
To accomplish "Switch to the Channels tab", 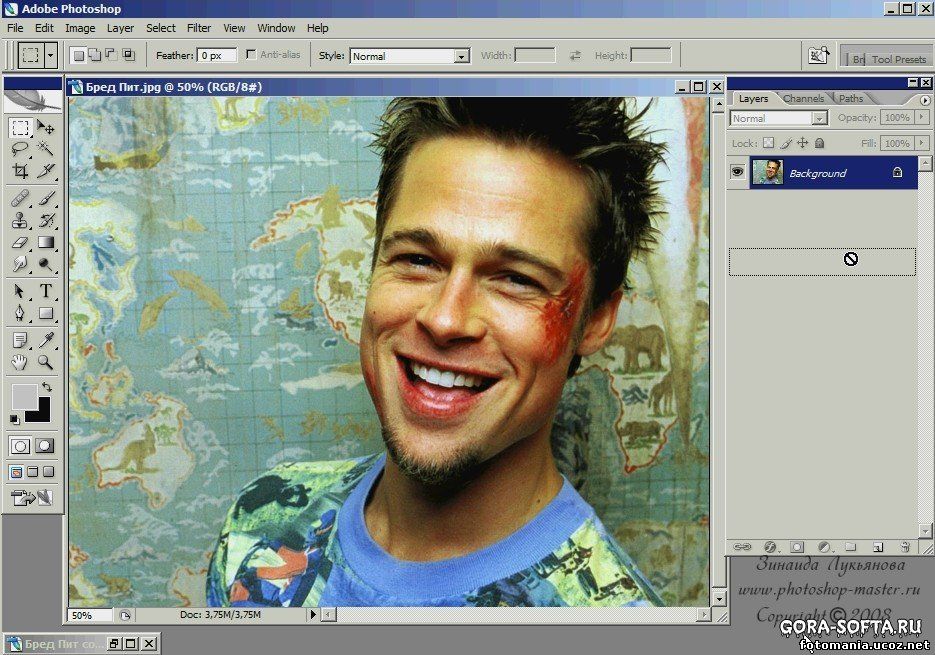I will 803,99.
